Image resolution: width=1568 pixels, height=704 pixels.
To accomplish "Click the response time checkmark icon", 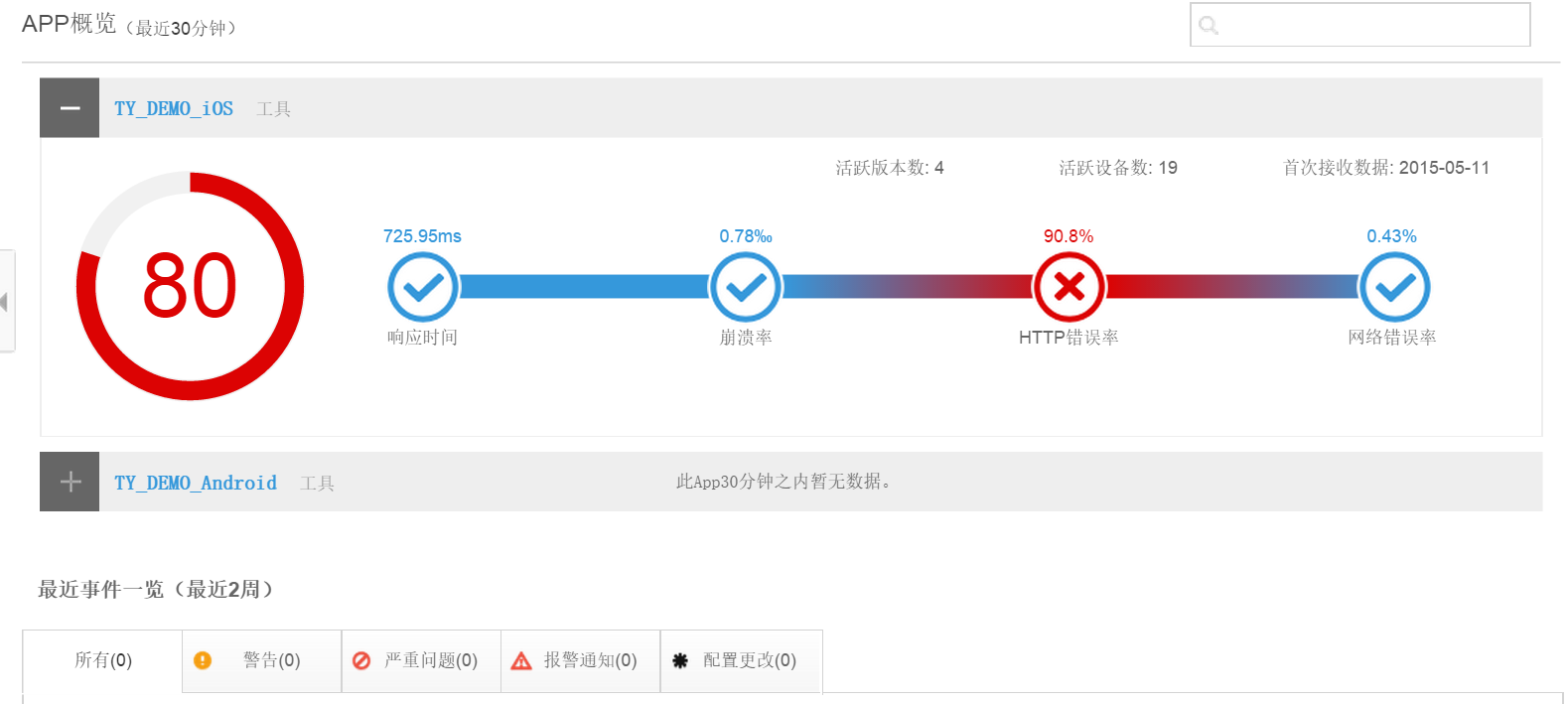I will coord(423,287).
